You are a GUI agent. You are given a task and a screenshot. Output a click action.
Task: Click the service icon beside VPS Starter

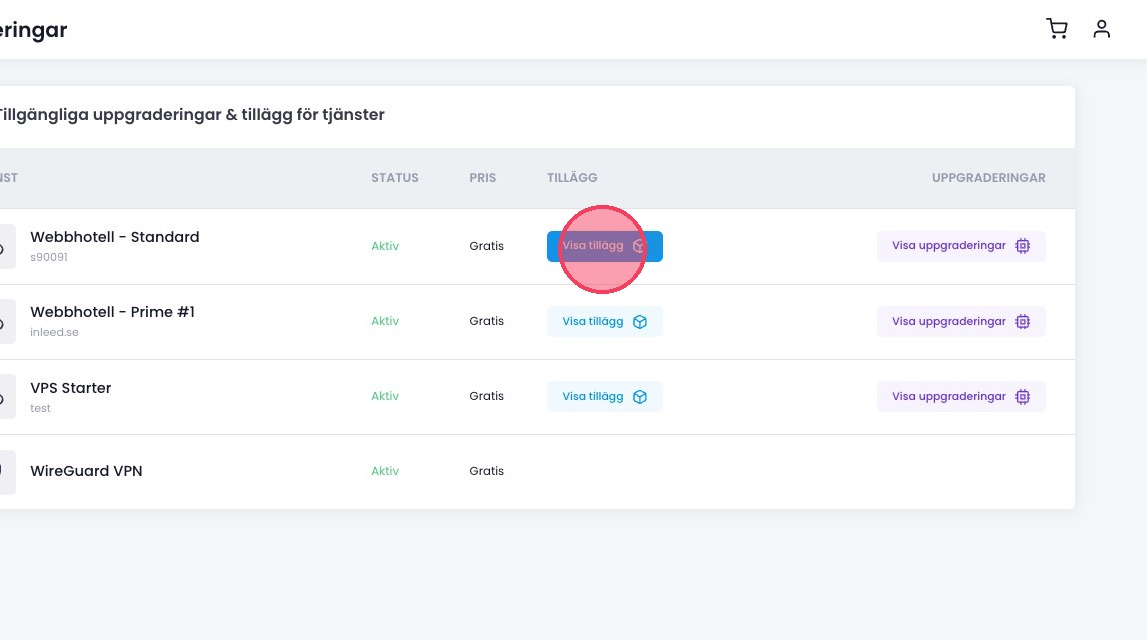5,396
